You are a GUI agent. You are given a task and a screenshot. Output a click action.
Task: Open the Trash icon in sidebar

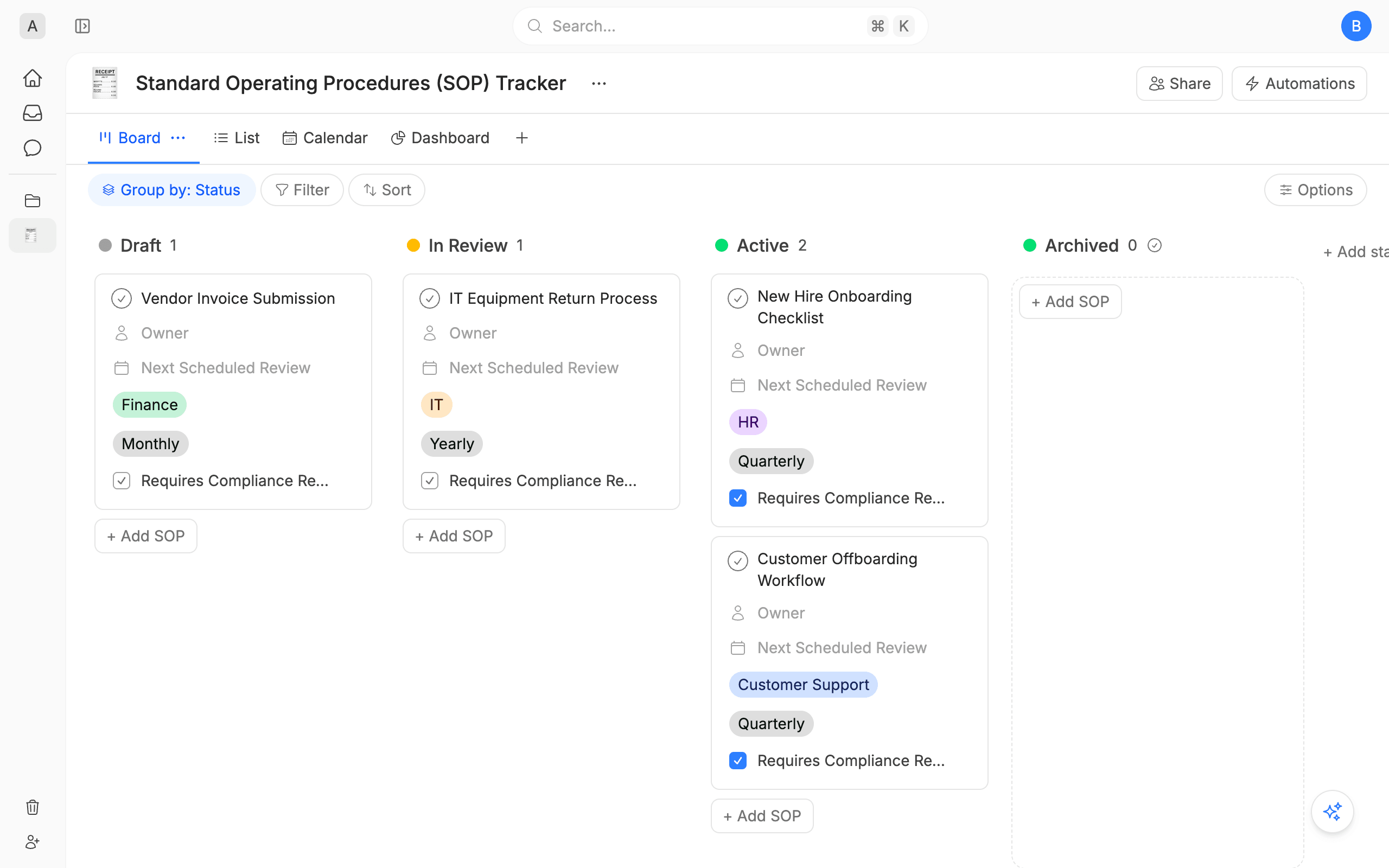point(32,807)
